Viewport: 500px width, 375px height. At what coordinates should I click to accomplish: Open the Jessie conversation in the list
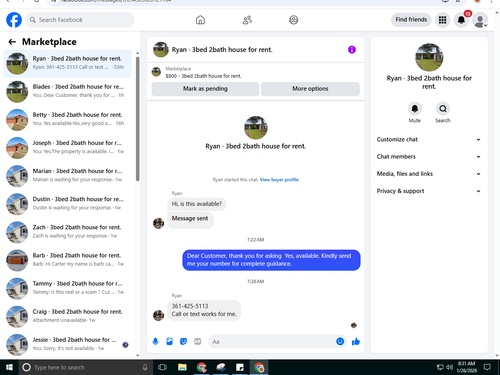click(x=67, y=344)
